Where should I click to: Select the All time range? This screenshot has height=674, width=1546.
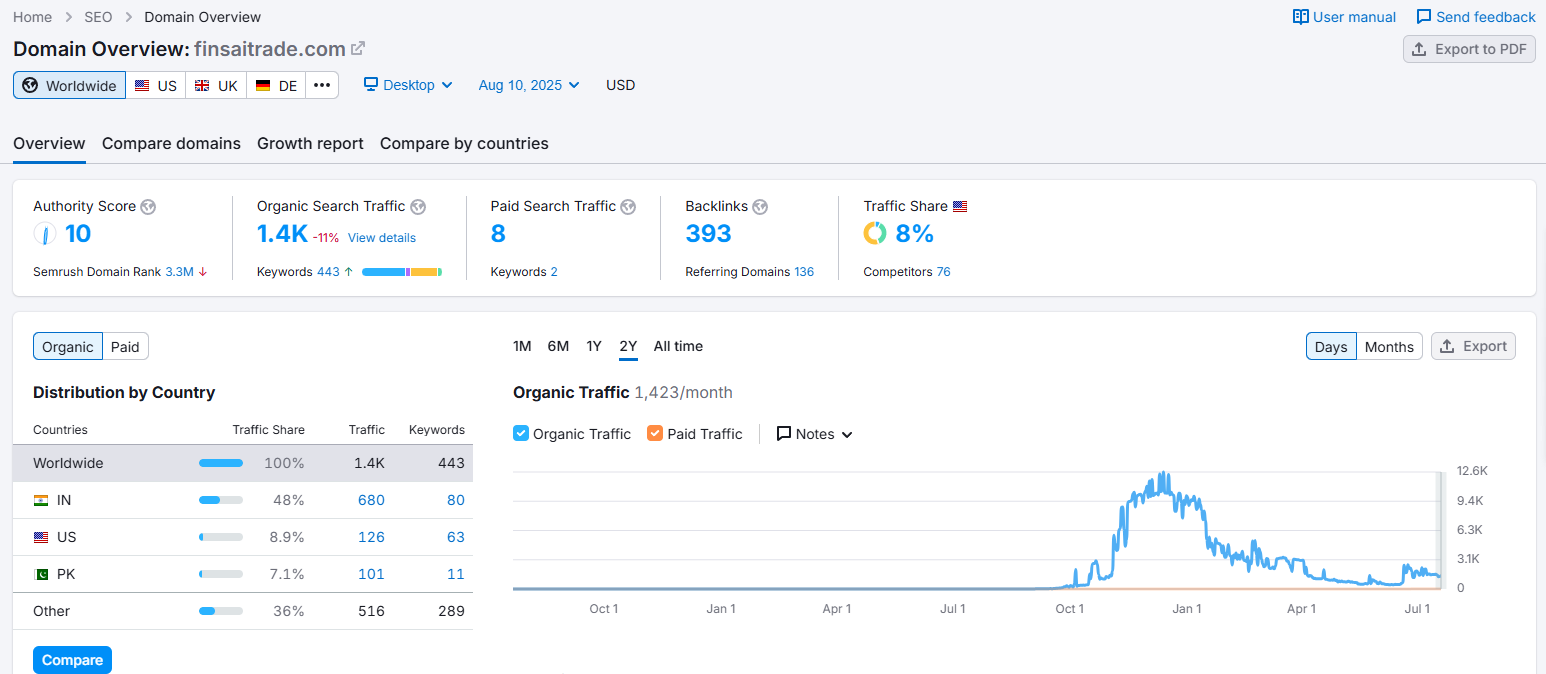click(x=678, y=346)
